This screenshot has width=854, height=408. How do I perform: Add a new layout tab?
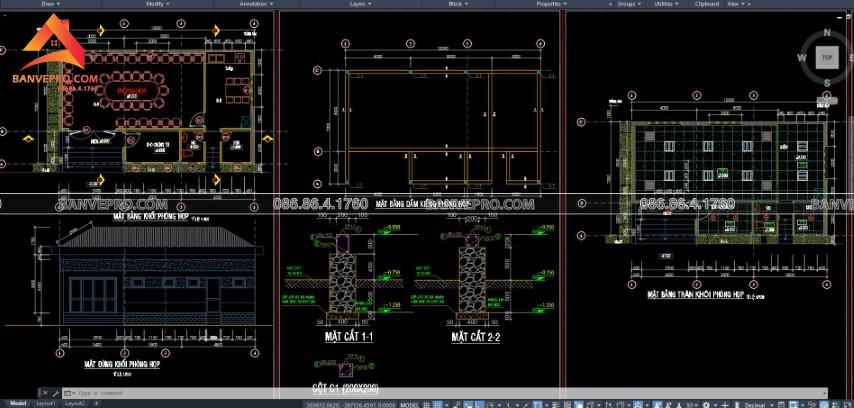click(x=96, y=403)
